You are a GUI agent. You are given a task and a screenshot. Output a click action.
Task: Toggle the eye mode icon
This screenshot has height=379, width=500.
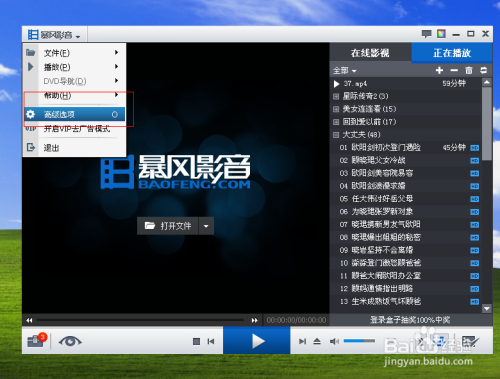click(x=70, y=341)
